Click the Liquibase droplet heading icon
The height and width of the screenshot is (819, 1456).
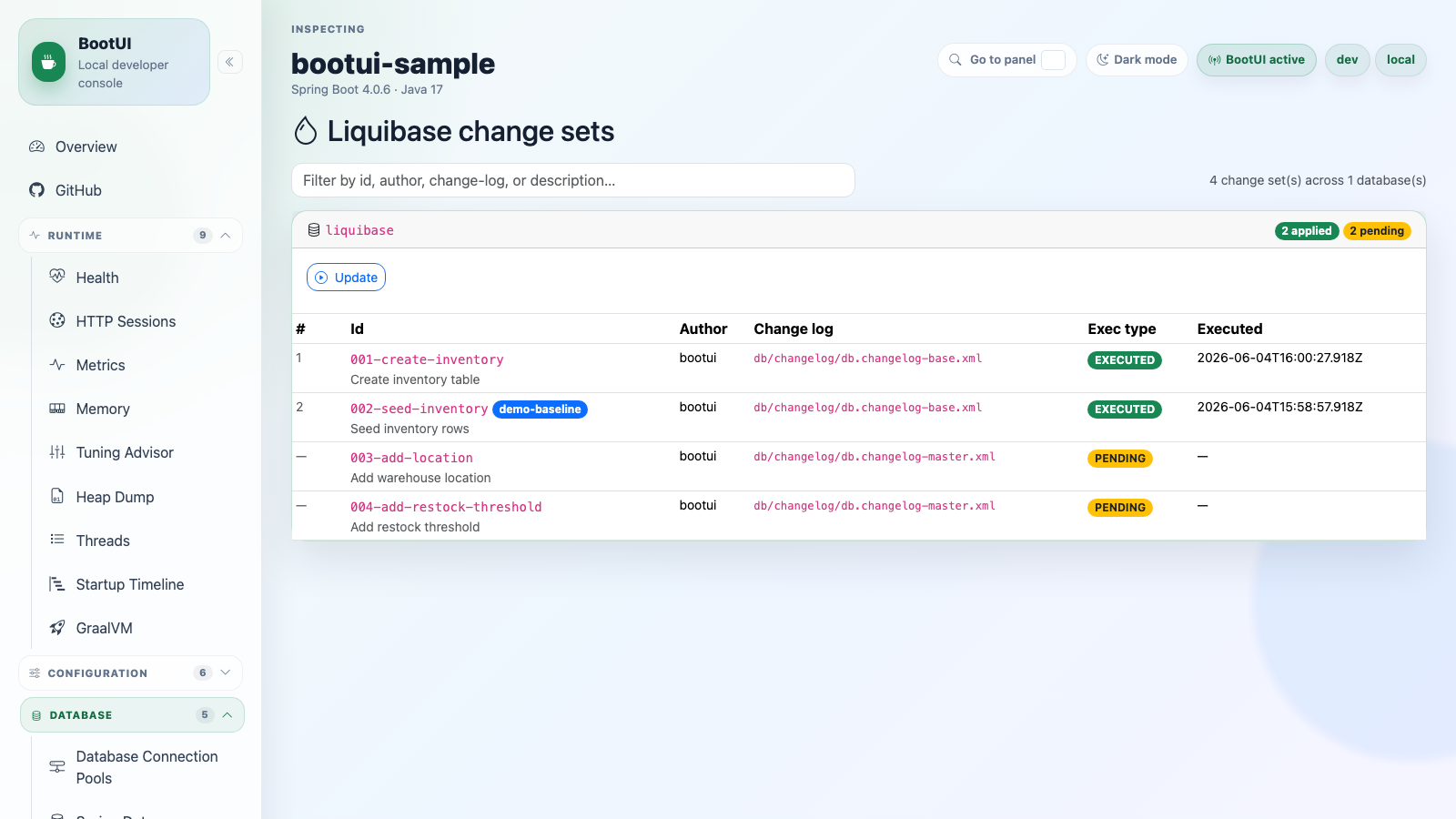click(306, 131)
